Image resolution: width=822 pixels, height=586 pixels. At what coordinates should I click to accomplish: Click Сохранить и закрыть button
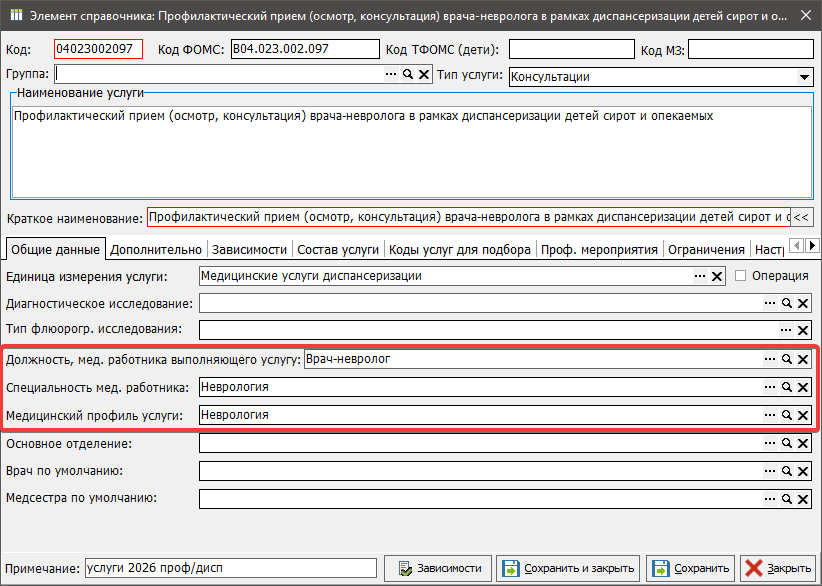click(x=568, y=568)
